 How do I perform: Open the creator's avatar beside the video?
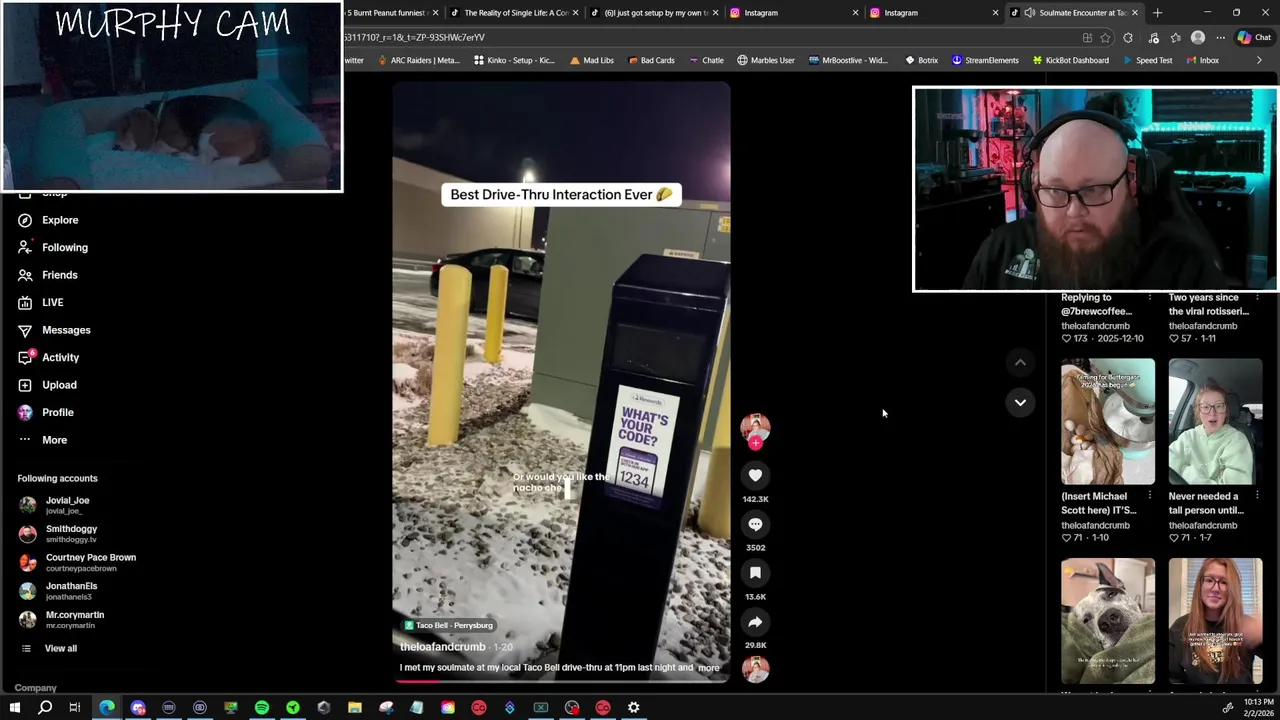click(x=755, y=426)
